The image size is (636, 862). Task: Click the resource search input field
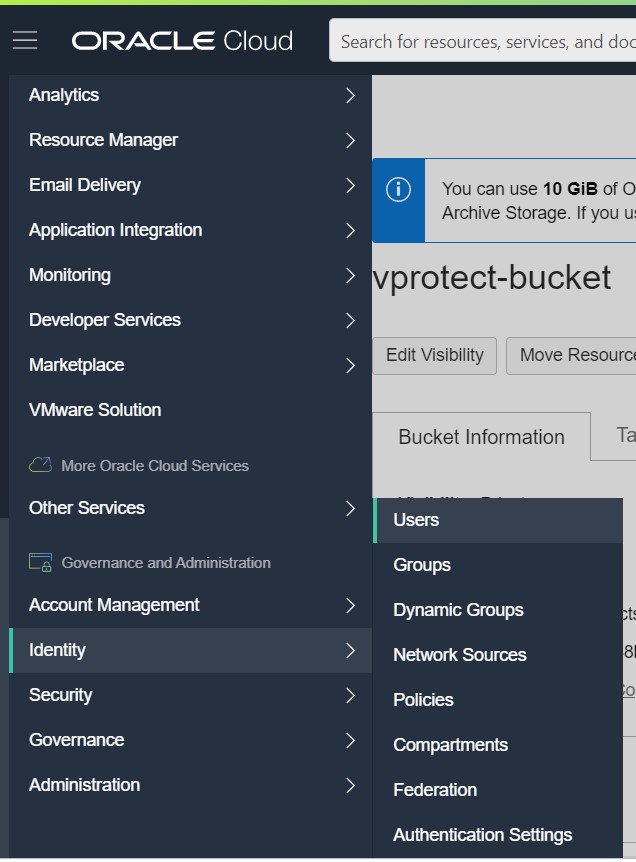pos(485,42)
